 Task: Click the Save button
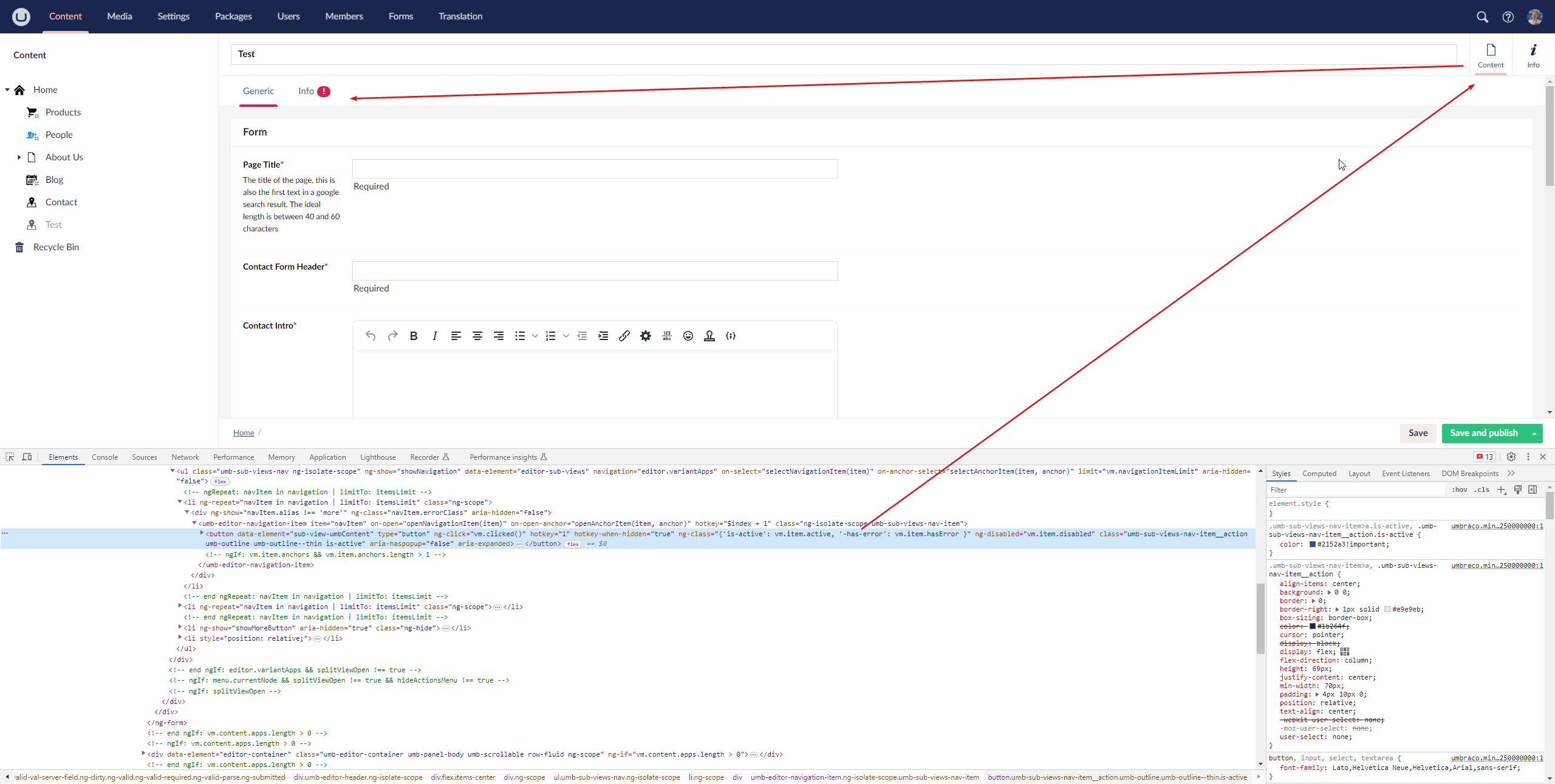coord(1418,433)
